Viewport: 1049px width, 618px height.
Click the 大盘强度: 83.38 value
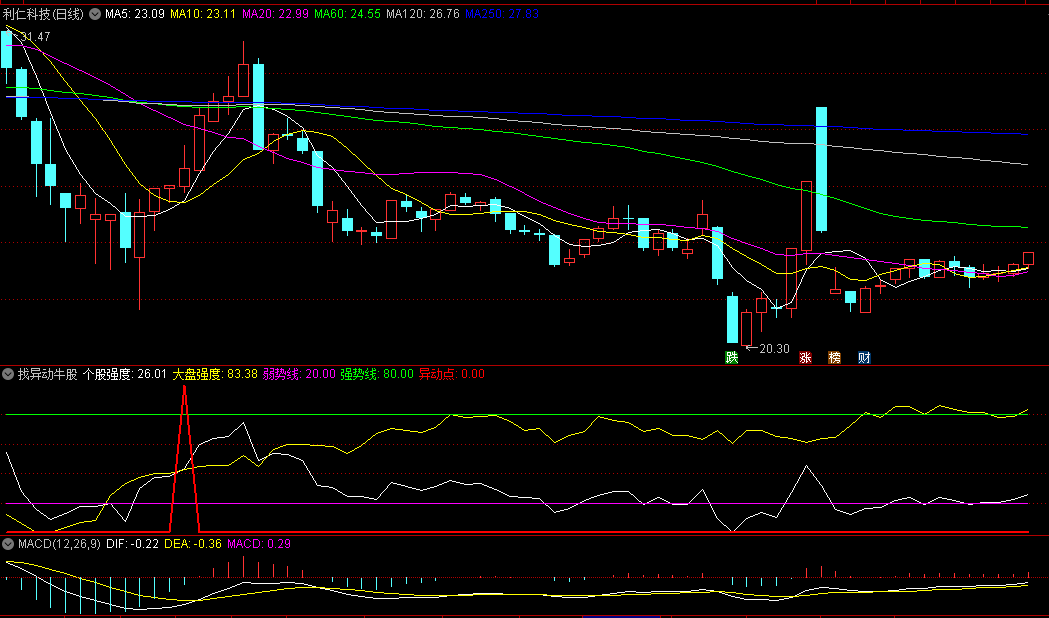click(x=215, y=374)
